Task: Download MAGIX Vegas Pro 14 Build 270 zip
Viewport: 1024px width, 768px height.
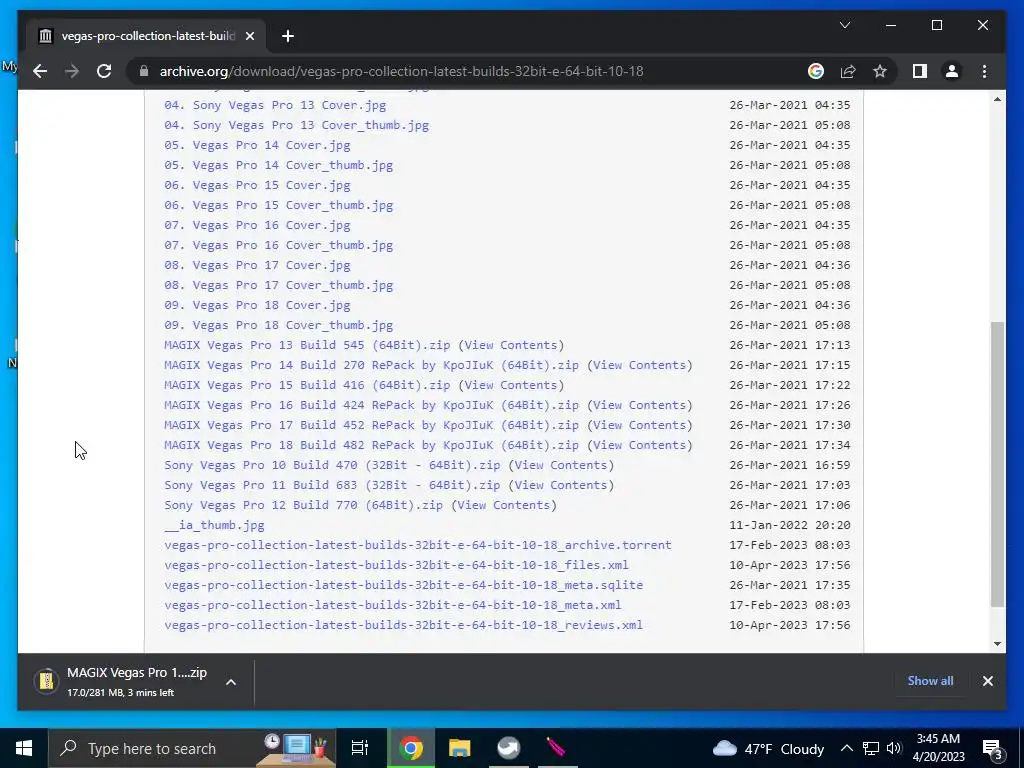Action: pyautogui.click(x=372, y=365)
